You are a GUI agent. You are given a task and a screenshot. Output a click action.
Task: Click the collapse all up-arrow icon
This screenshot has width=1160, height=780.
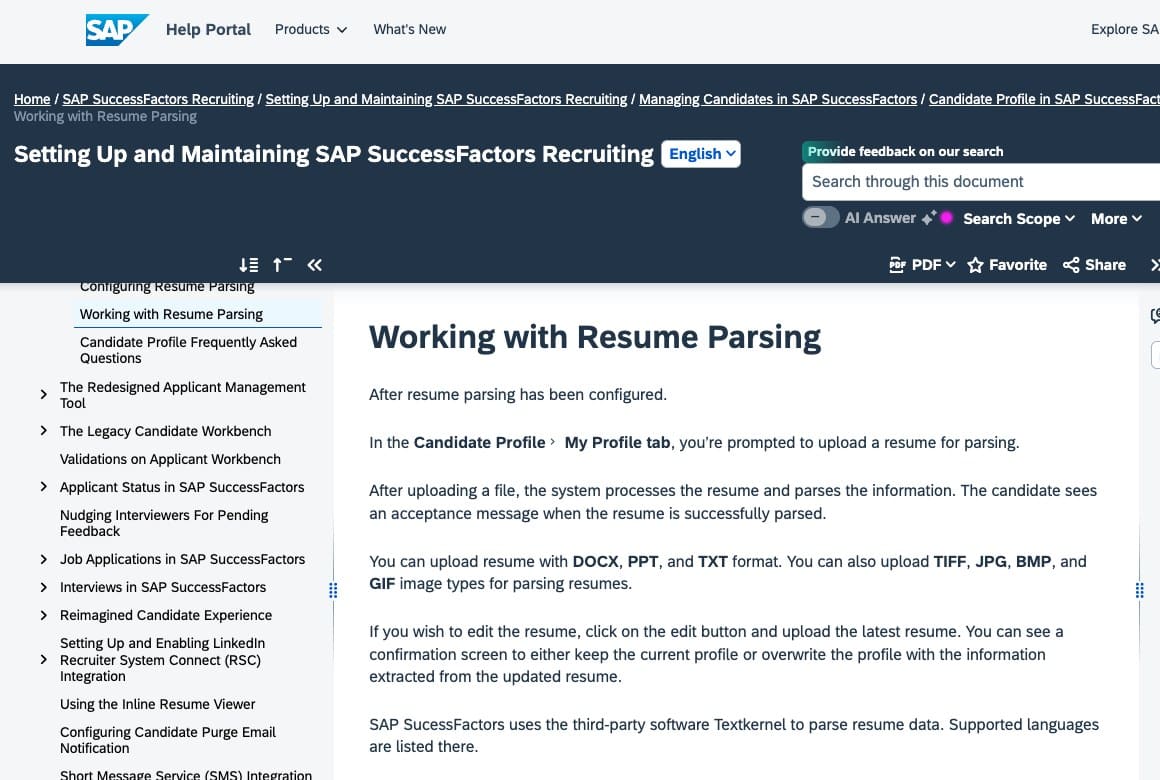coord(282,265)
